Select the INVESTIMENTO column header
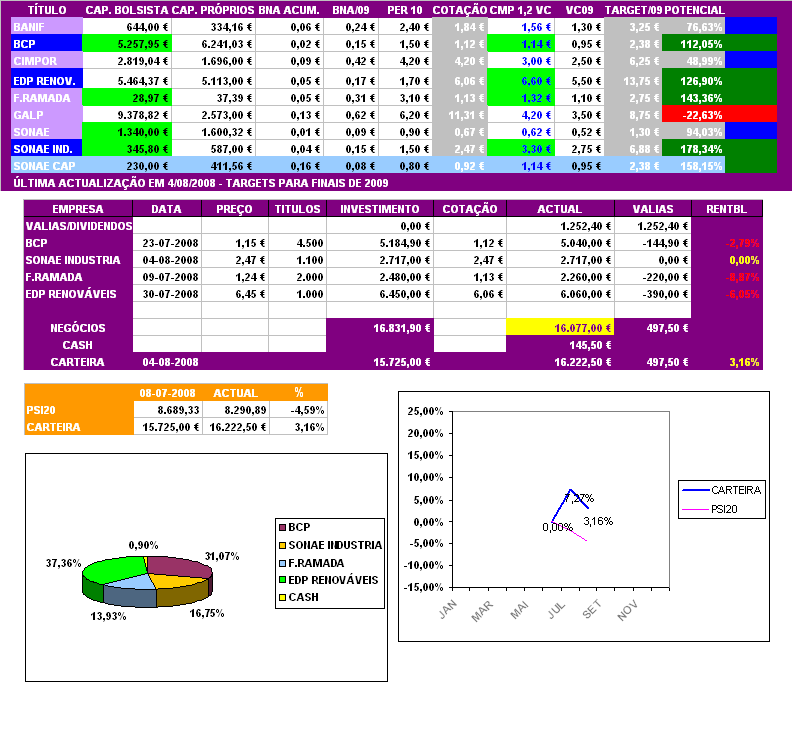Viewport: 793px width, 730px height. click(380, 209)
